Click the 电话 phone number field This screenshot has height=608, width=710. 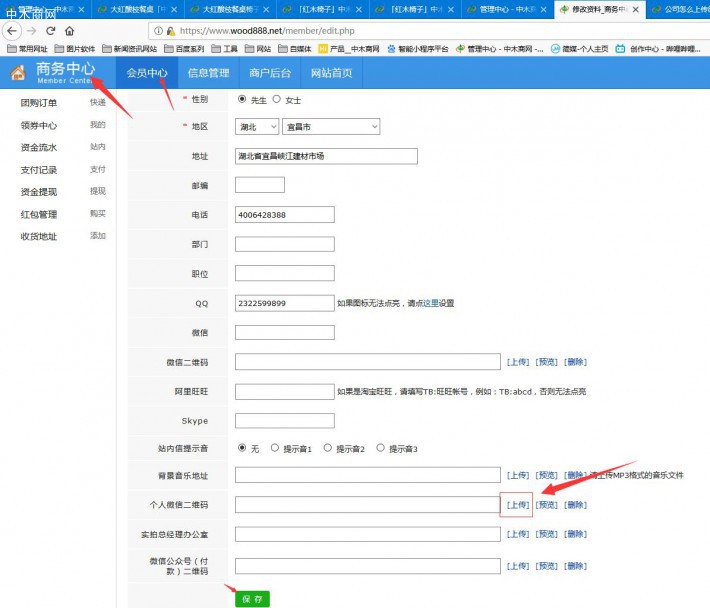pos(285,215)
